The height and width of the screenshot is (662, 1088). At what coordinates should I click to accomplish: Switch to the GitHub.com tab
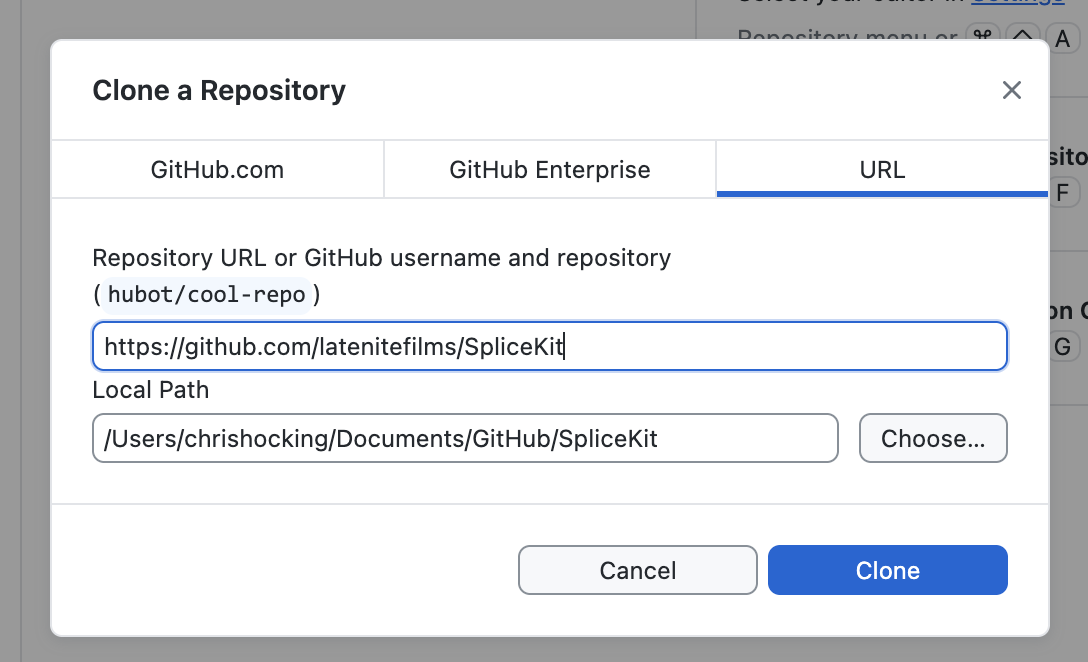click(x=217, y=170)
